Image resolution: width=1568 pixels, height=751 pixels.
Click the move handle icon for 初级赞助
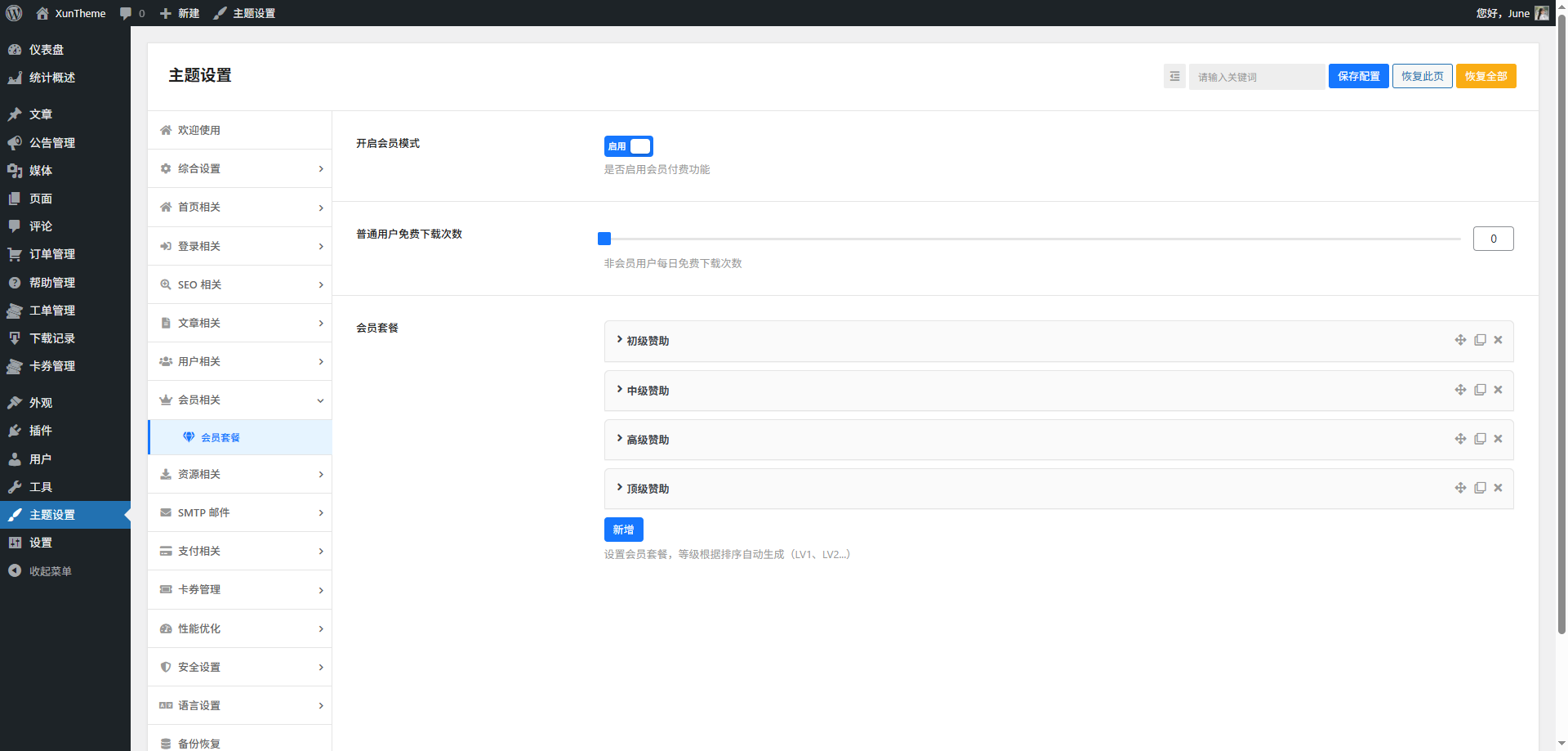1460,340
